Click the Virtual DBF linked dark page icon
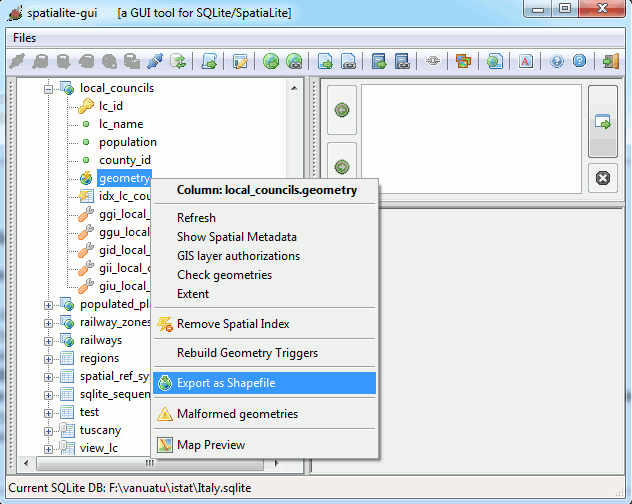The width and height of the screenshot is (632, 504). click(402, 61)
